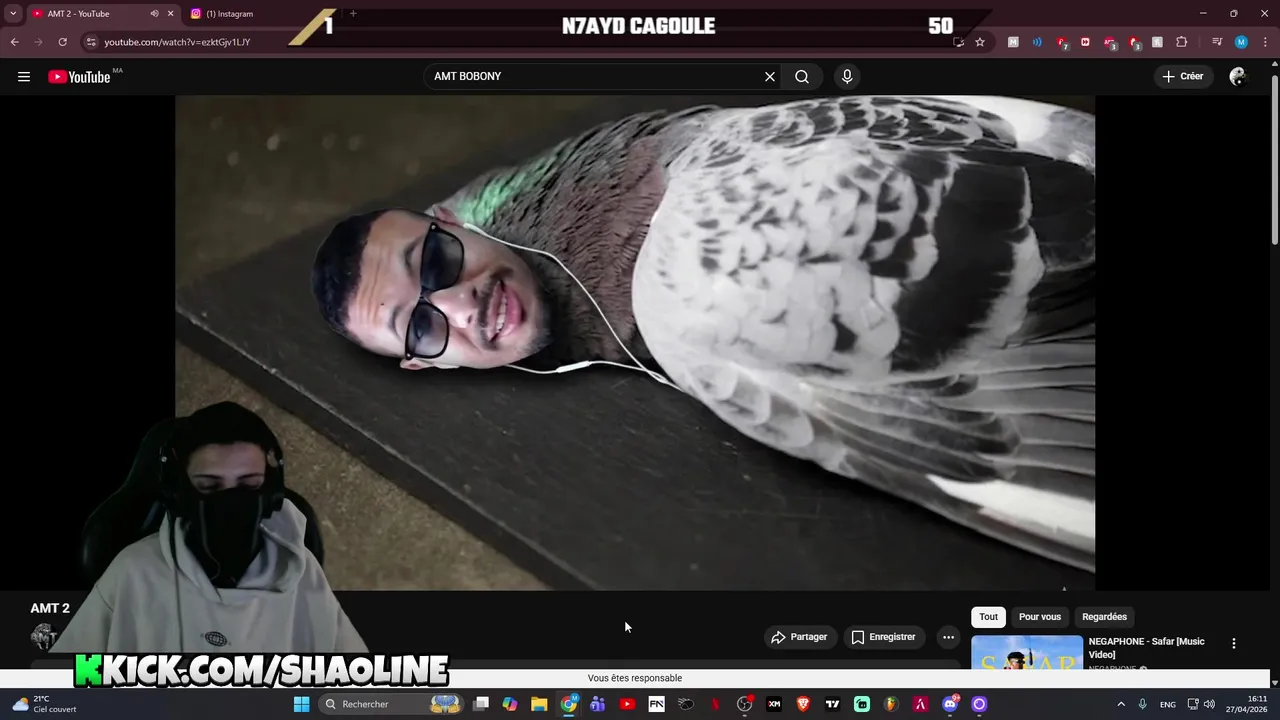Screen dimensions: 1280x720
Task: Select the Pour vous chip
Action: point(1040,617)
